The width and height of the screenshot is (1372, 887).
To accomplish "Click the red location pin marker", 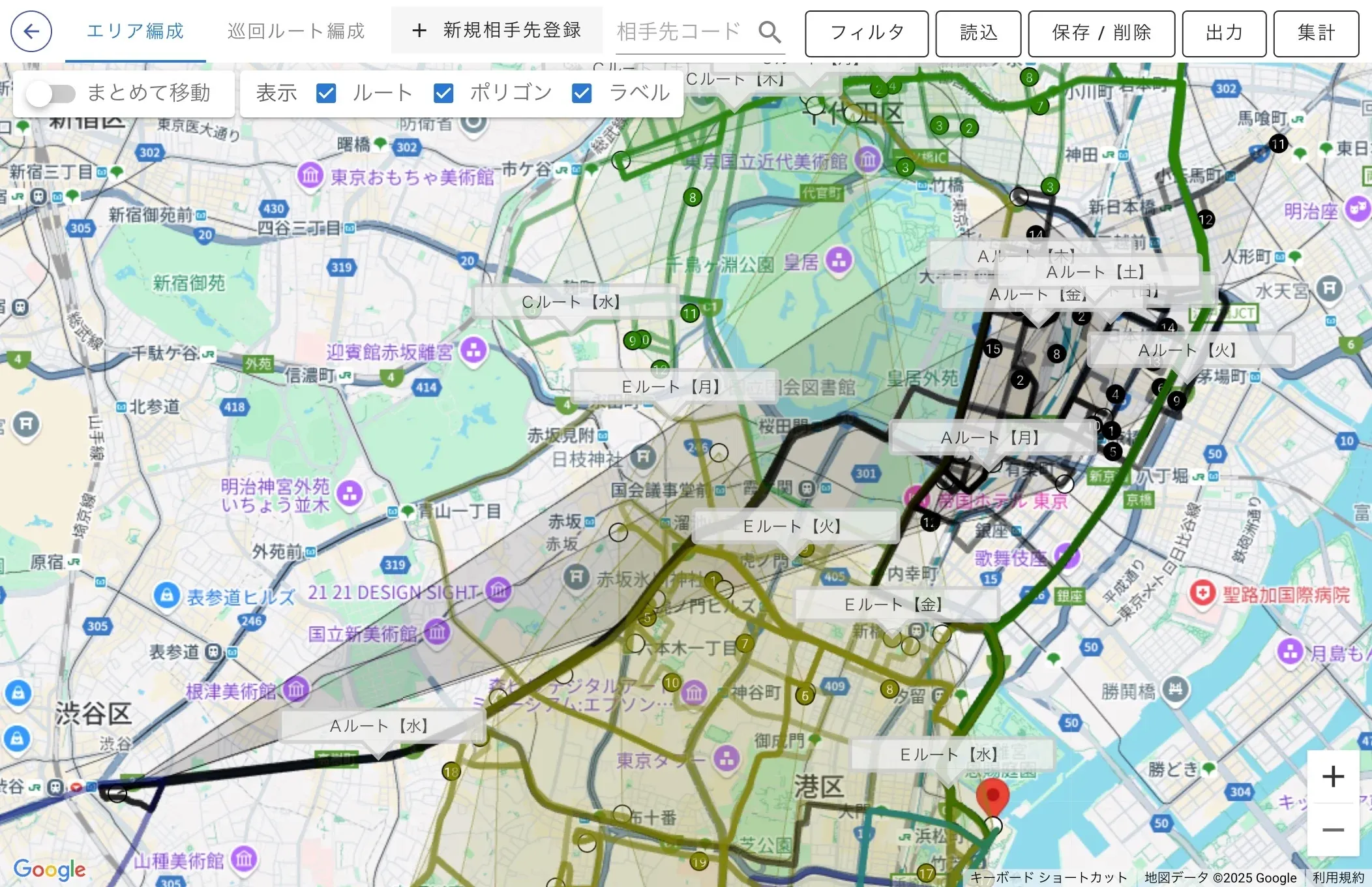I will [x=992, y=796].
